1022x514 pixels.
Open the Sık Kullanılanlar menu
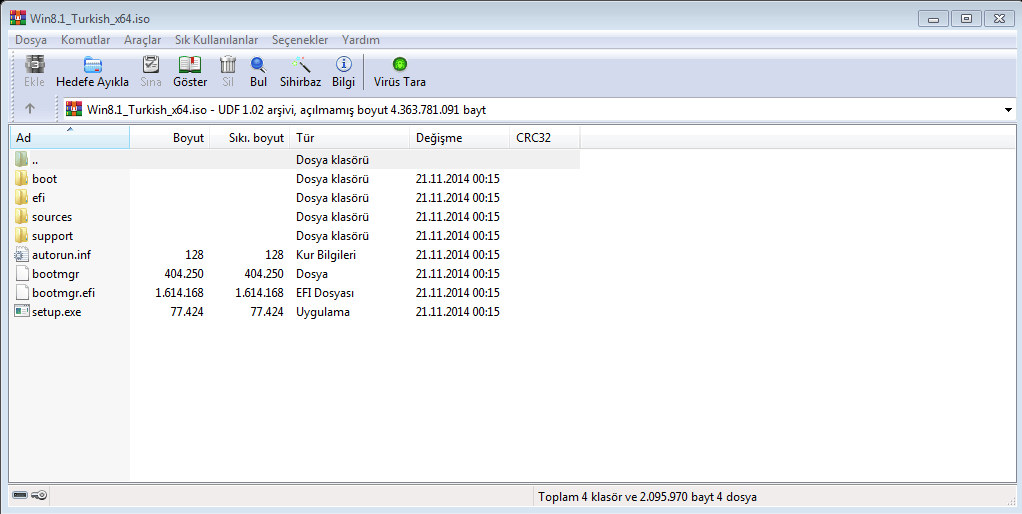[x=216, y=40]
